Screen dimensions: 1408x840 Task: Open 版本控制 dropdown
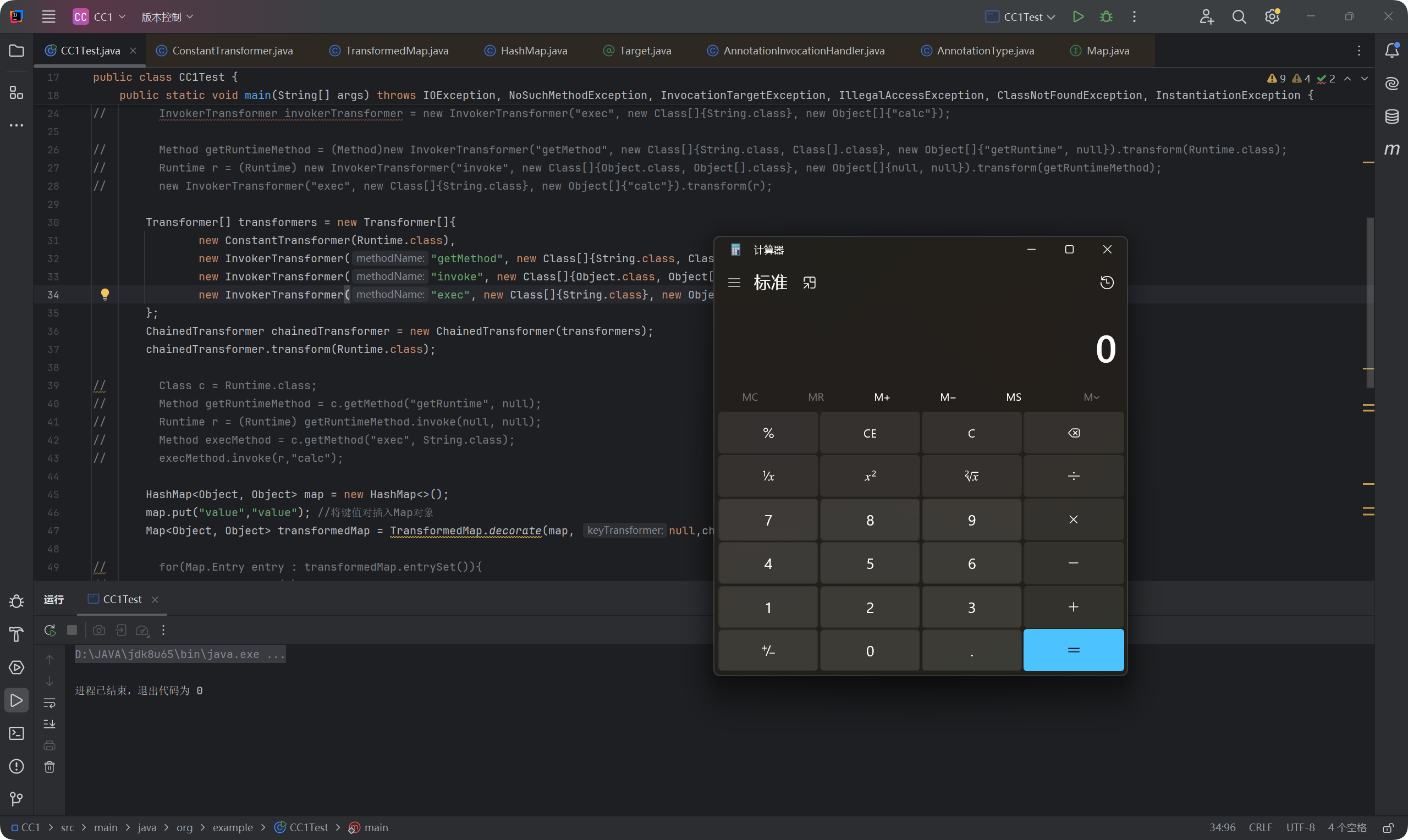[167, 17]
